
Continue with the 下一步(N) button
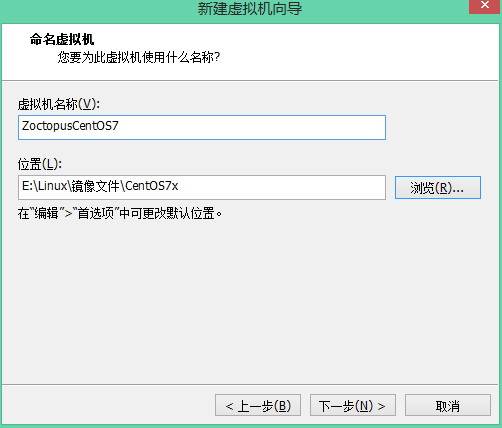coord(353,405)
